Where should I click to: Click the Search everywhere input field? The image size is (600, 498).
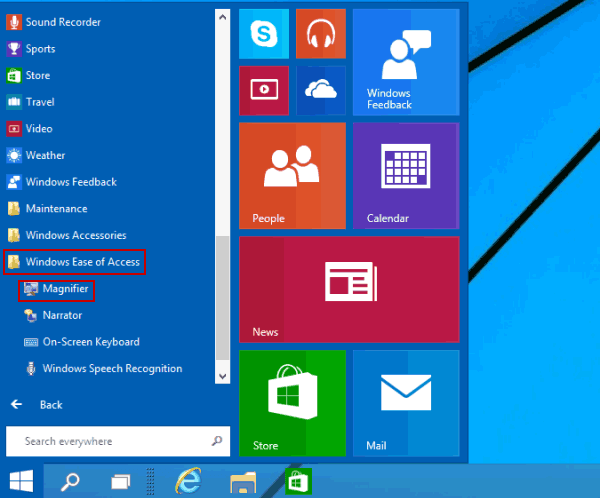coord(118,441)
